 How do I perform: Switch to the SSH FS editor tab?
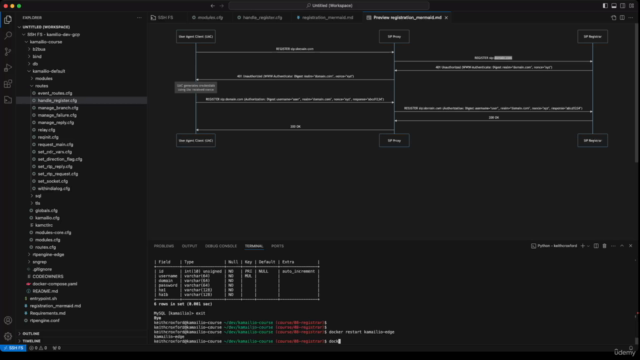click(x=162, y=18)
